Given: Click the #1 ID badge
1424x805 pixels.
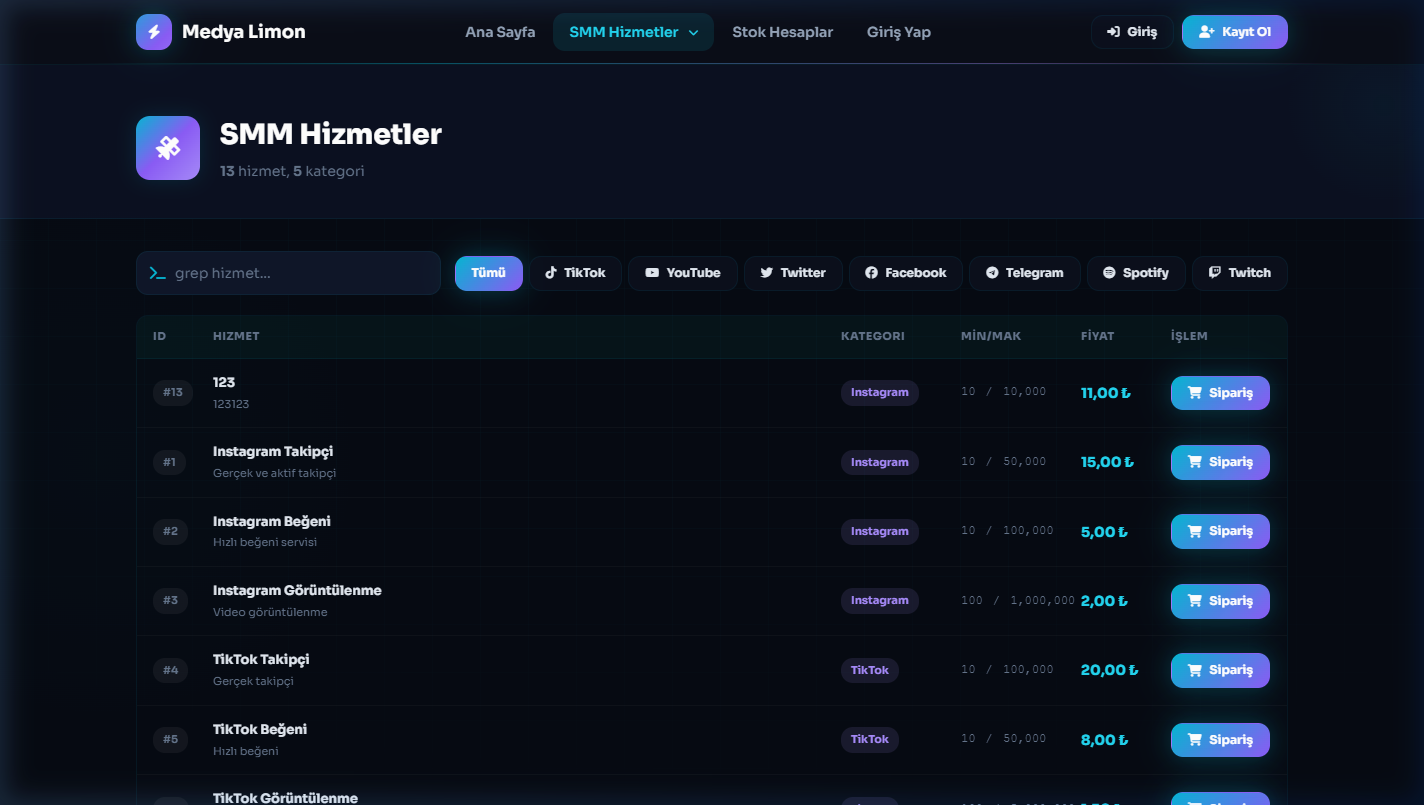Looking at the screenshot, I should (x=169, y=462).
